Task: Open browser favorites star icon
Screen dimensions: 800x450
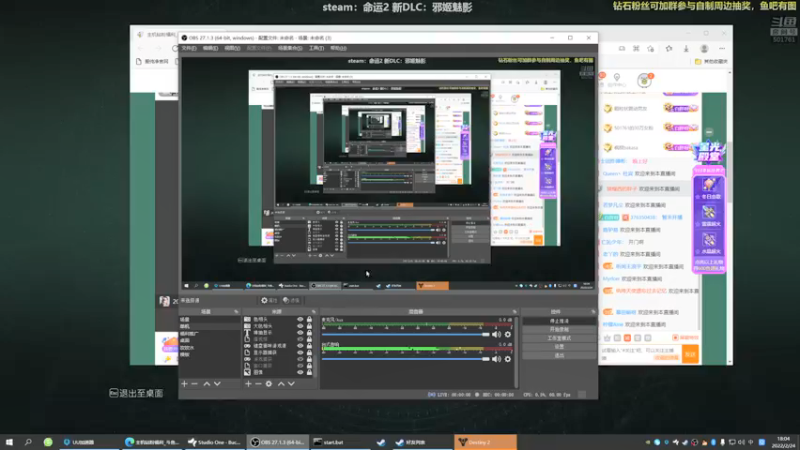Action: click(669, 48)
